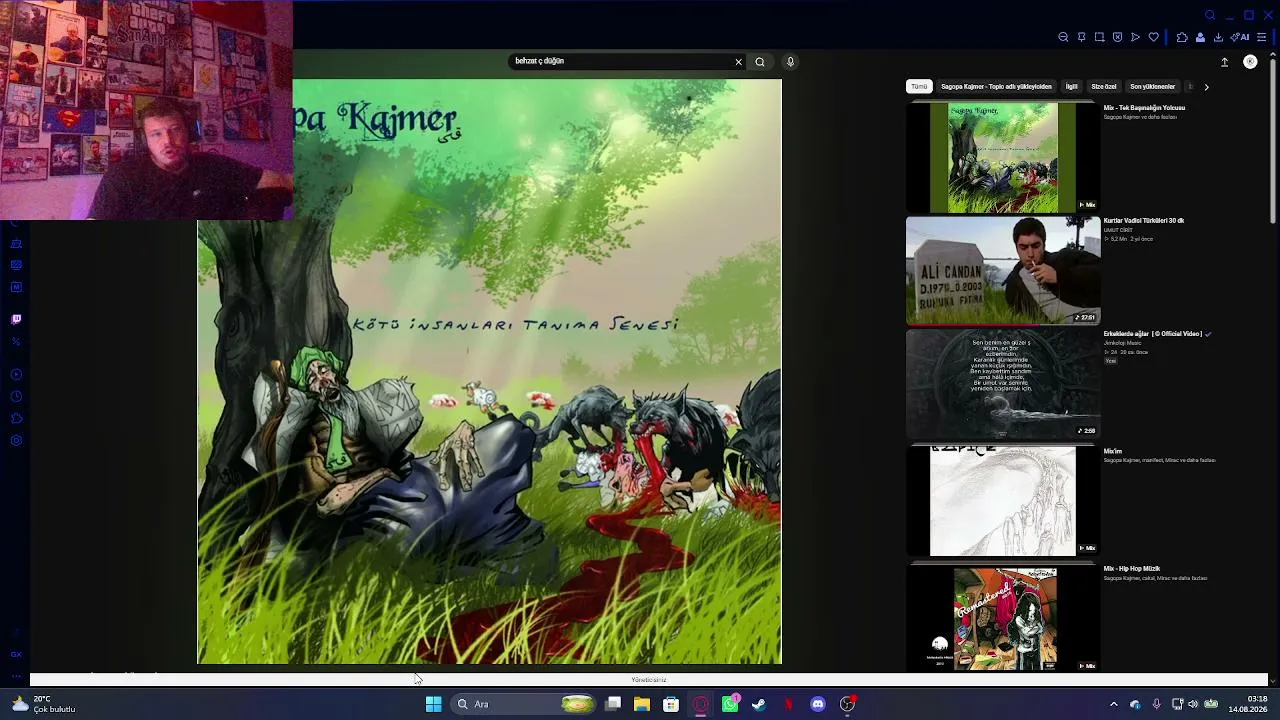Open the profile icon in browser toolbar
This screenshot has width=1280, height=720.
[1200, 37]
